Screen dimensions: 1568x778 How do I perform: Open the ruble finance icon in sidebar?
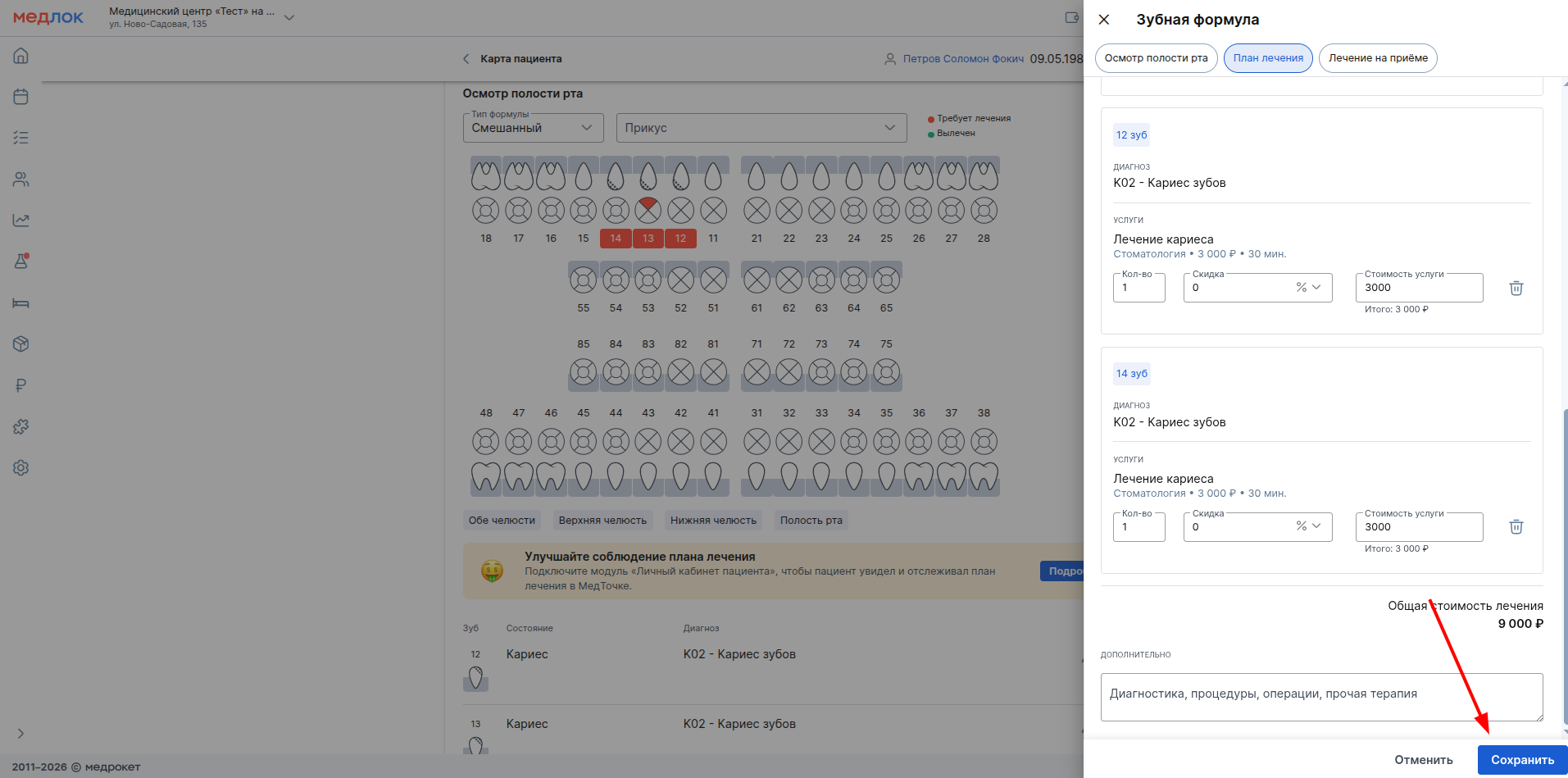tap(21, 385)
